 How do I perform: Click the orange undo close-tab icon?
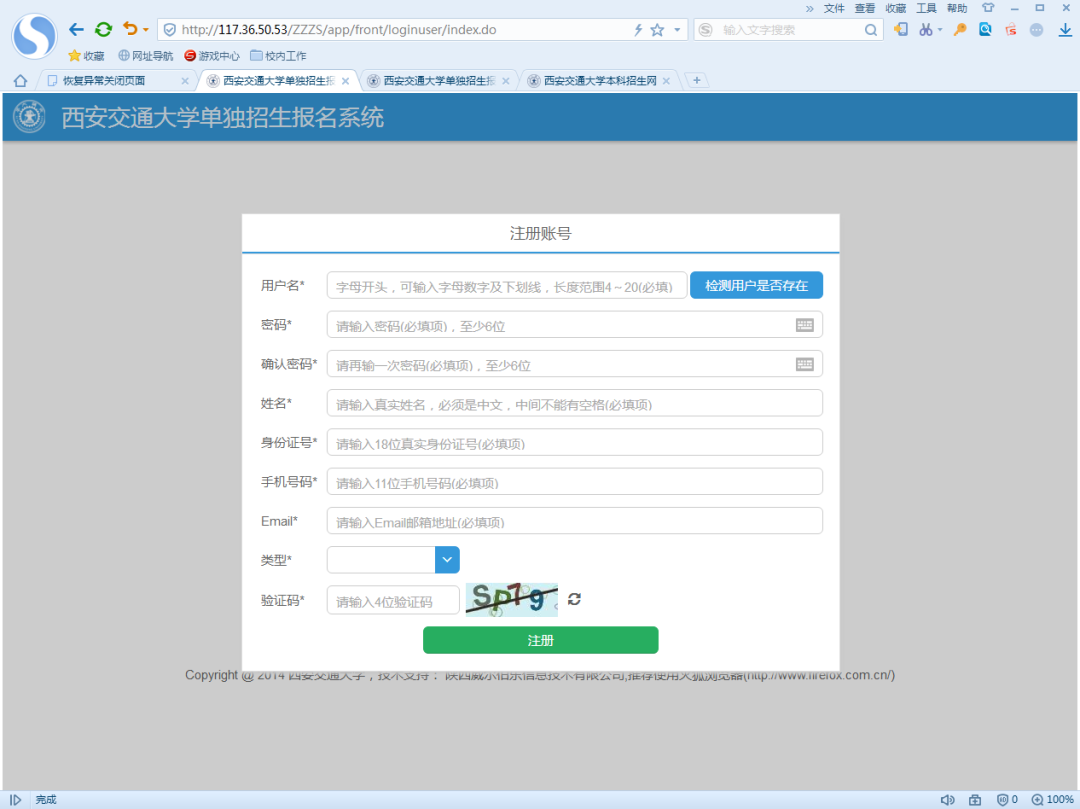pyautogui.click(x=130, y=29)
